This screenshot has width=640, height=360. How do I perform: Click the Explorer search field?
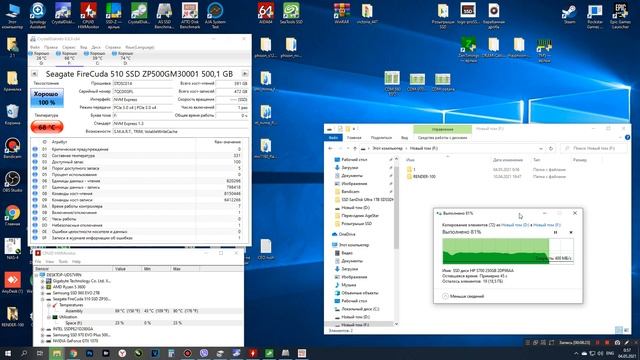[594, 149]
